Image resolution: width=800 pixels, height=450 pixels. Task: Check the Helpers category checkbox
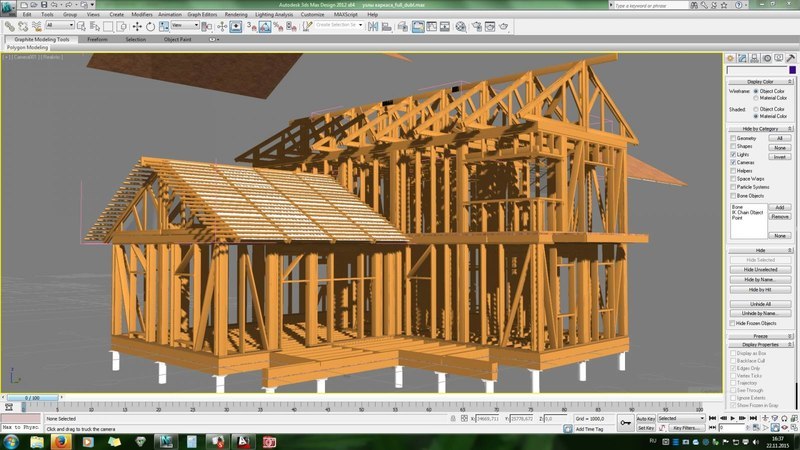[x=733, y=170]
